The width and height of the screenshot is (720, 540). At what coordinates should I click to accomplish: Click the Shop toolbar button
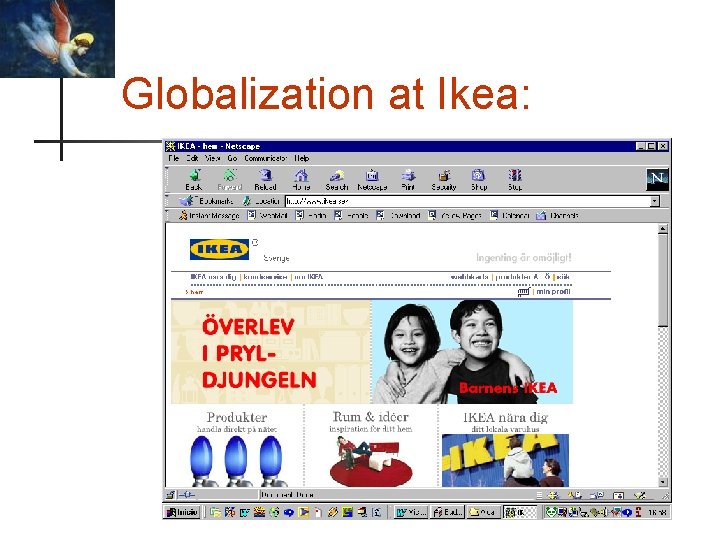(478, 180)
